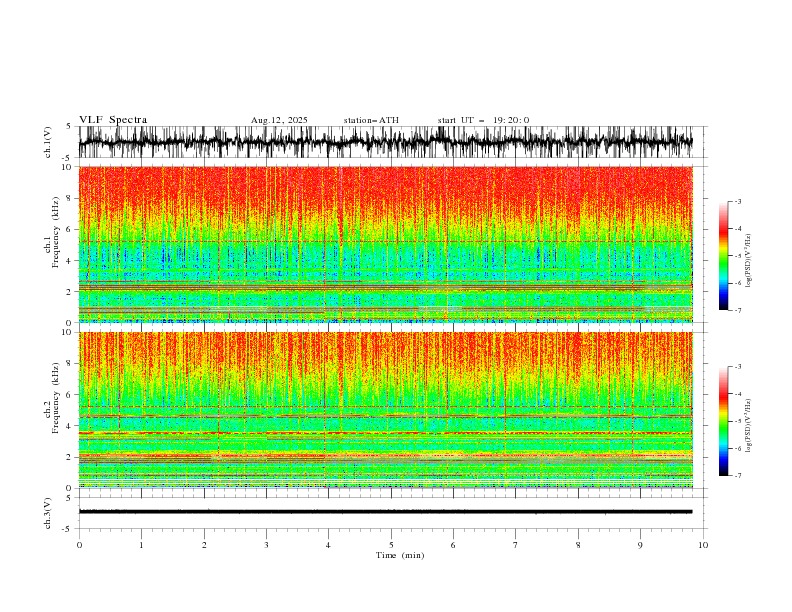The width and height of the screenshot is (792, 612).
Task: Click the ch.1 colorbar "log(PSD)" label
Action: click(x=749, y=261)
